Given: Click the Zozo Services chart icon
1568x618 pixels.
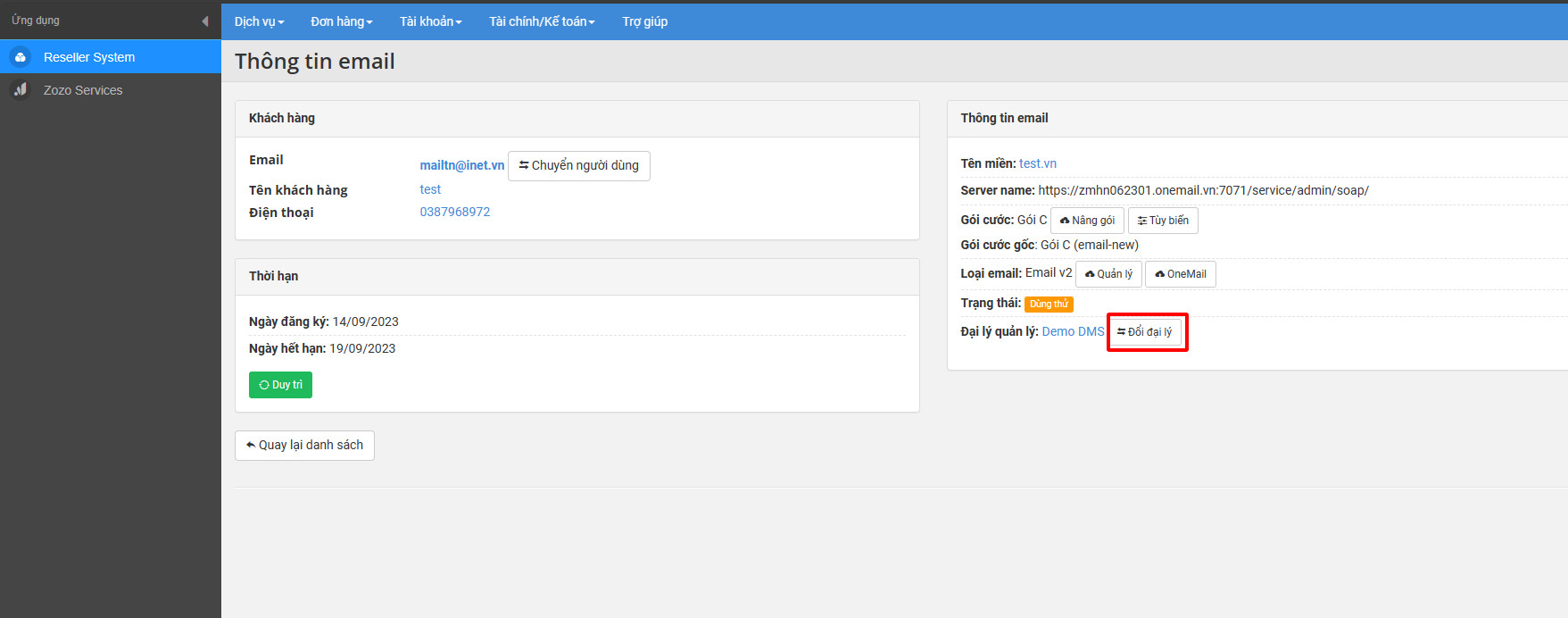Looking at the screenshot, I should (21, 90).
